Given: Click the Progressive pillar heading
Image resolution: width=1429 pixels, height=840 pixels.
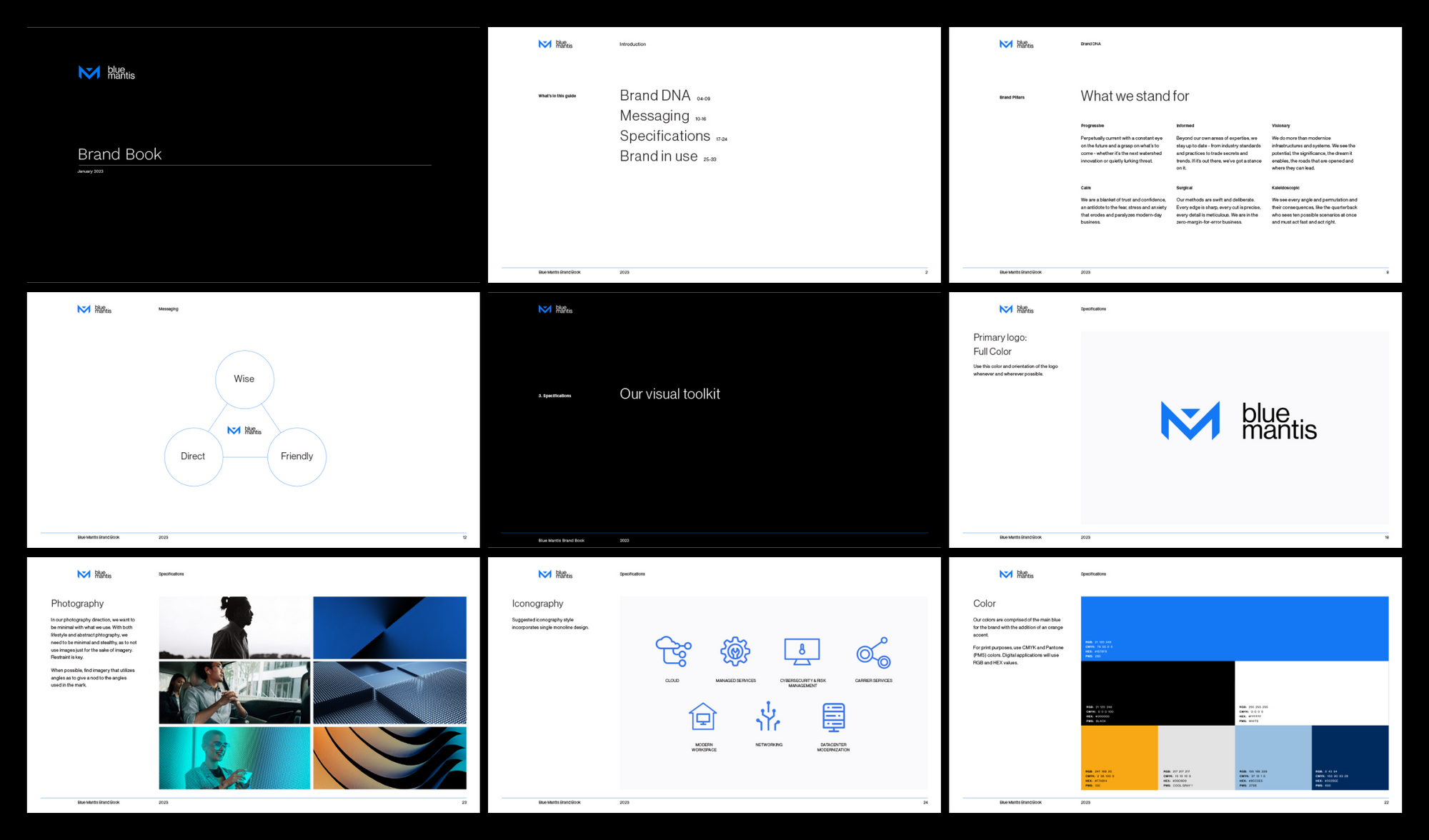Looking at the screenshot, I should pyautogui.click(x=1092, y=126).
